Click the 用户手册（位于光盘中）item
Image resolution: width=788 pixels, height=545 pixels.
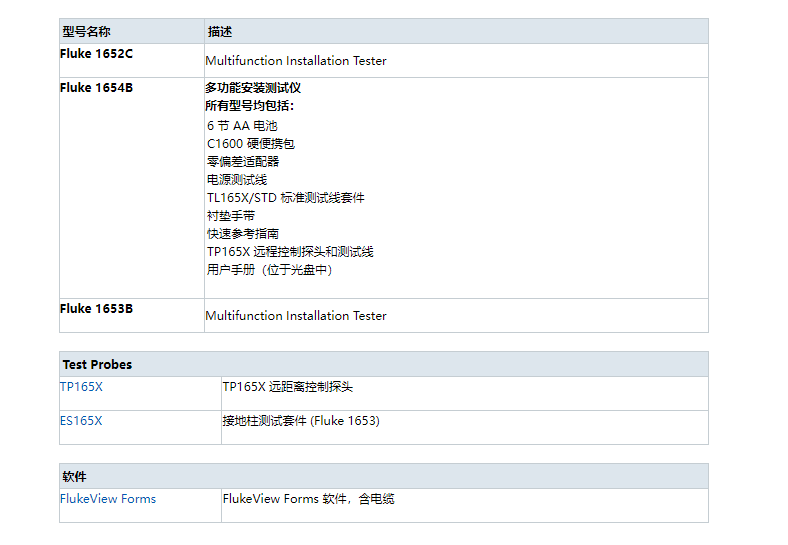(269, 270)
